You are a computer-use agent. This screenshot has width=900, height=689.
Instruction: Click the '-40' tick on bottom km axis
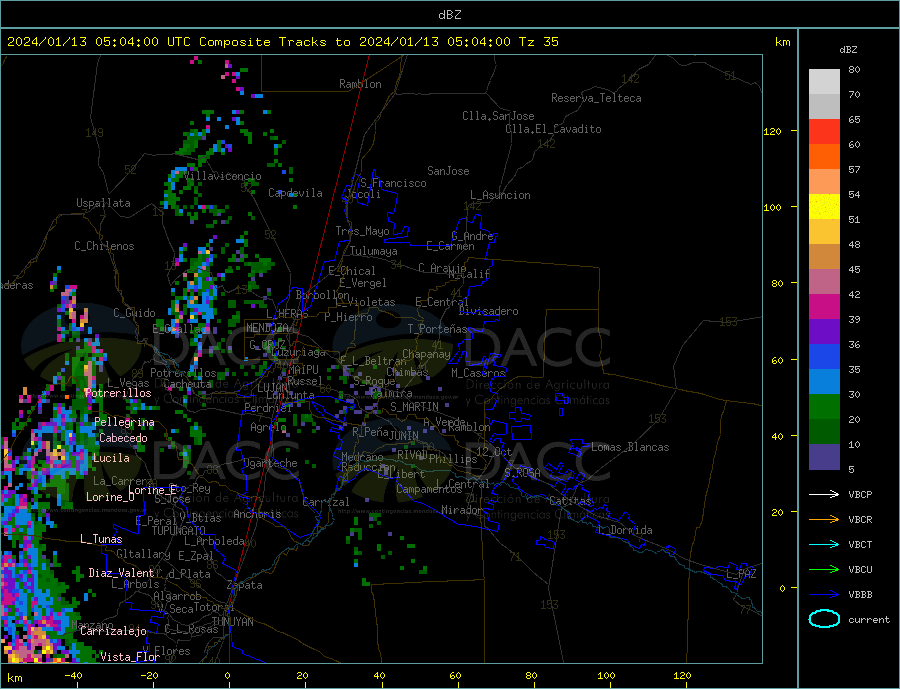[73, 676]
